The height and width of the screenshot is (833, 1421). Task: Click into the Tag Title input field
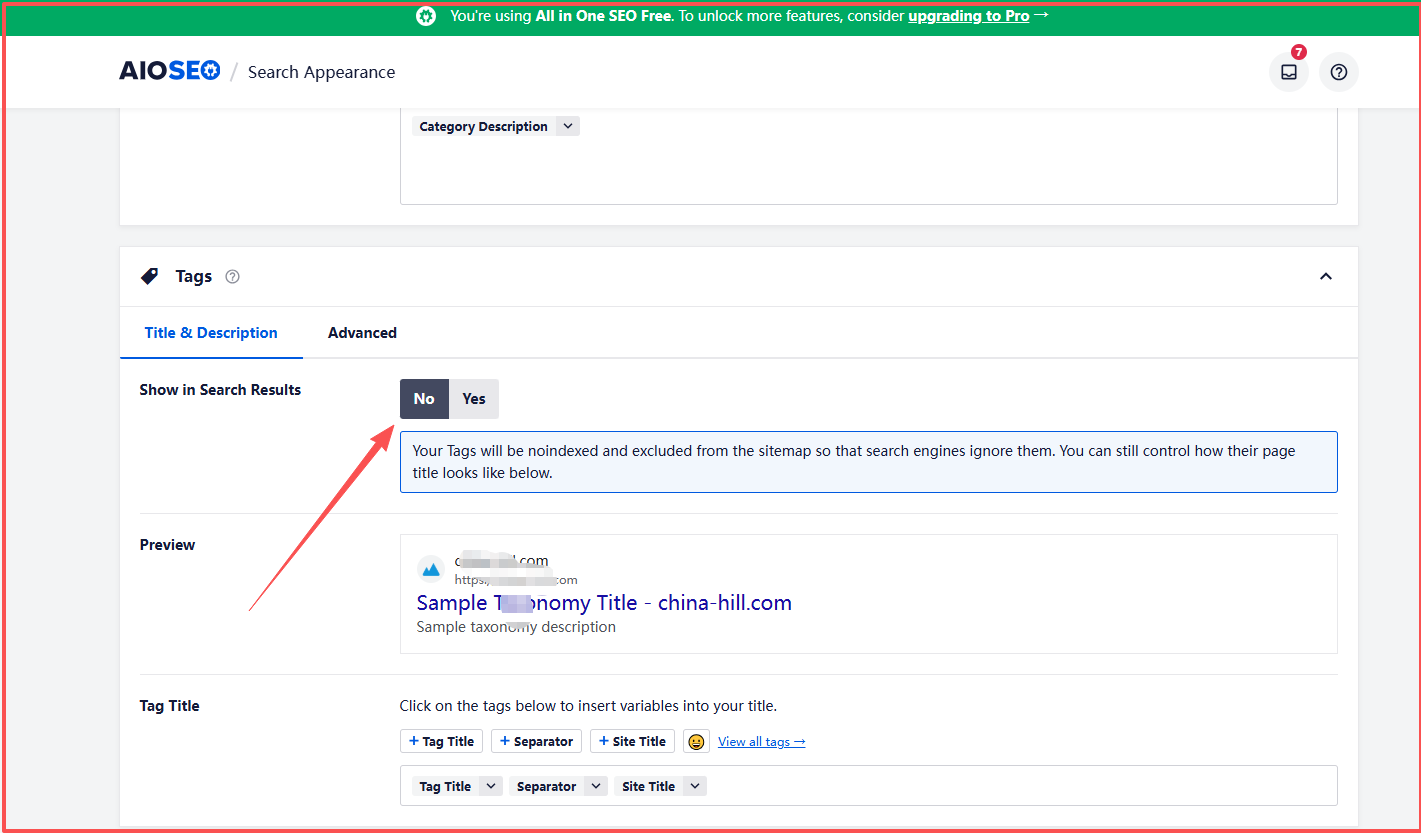(x=868, y=786)
